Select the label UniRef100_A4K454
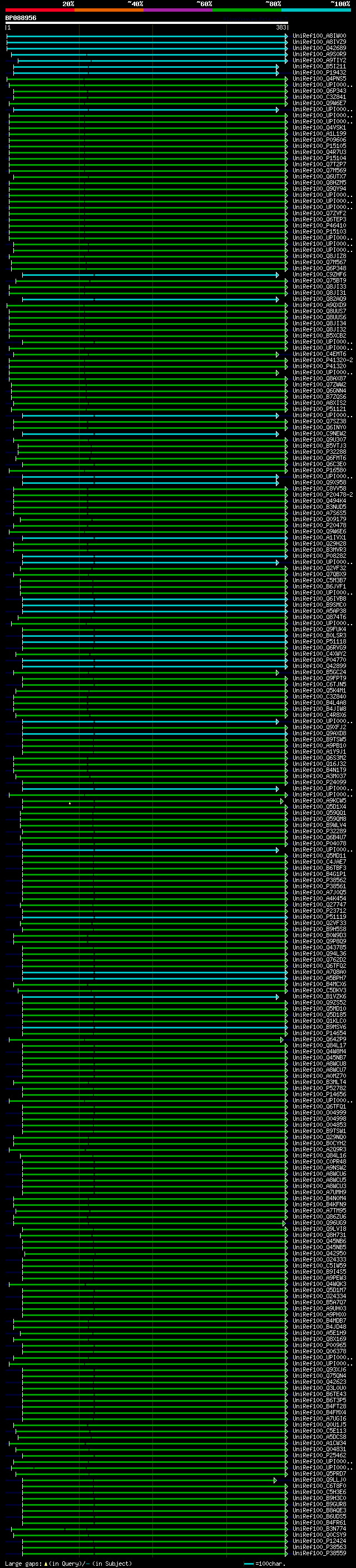Viewport: 356px width, 1568px height. [x=319, y=898]
